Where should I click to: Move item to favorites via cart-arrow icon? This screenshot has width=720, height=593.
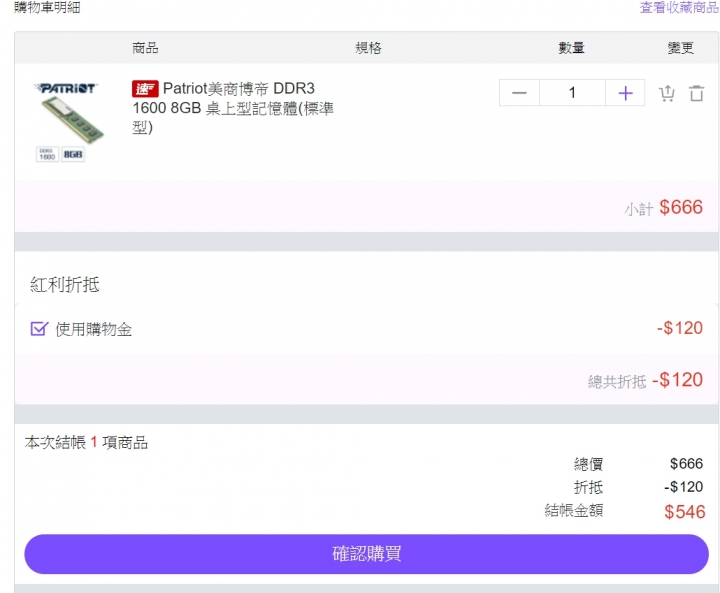[667, 93]
